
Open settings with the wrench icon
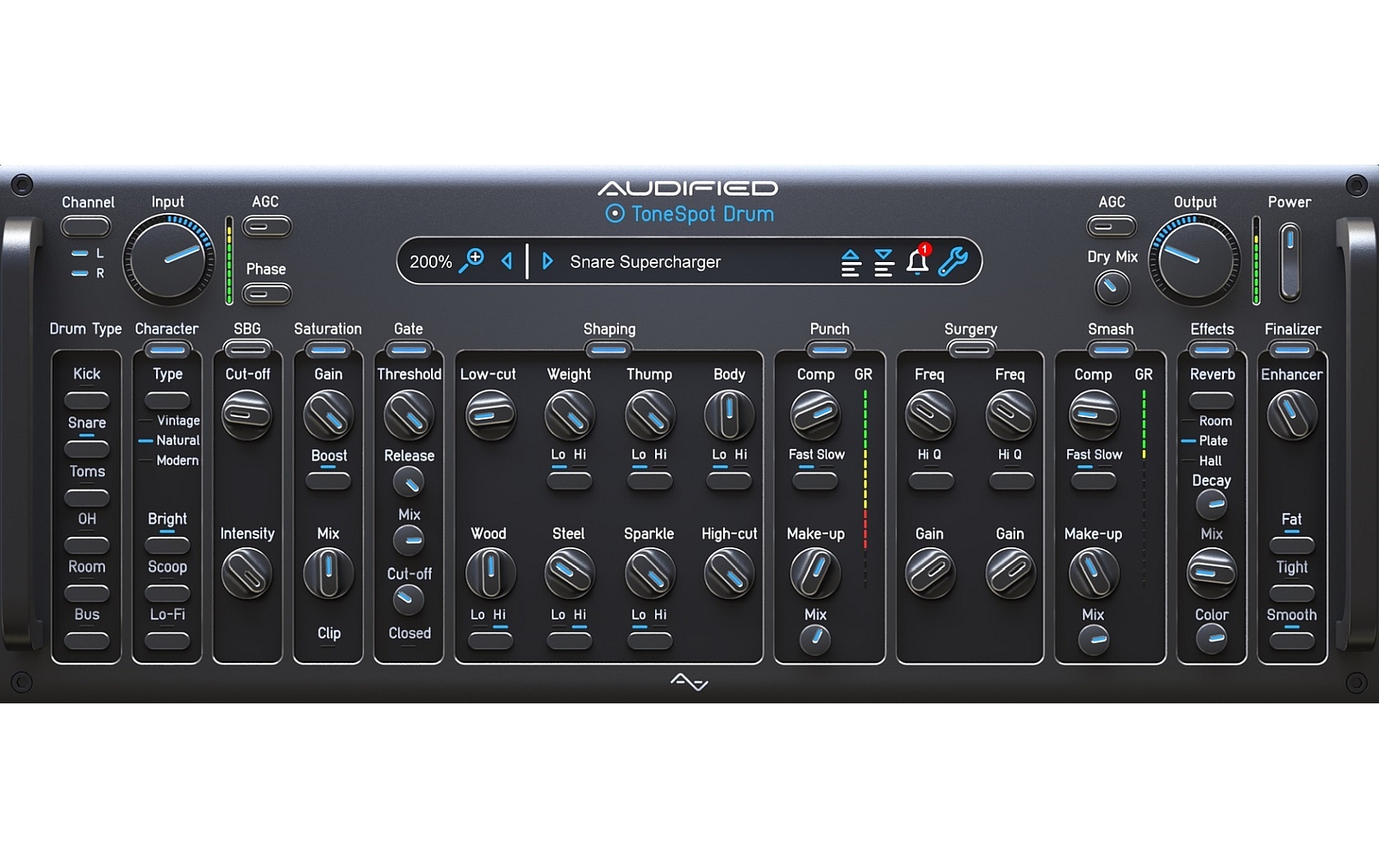[x=953, y=261]
